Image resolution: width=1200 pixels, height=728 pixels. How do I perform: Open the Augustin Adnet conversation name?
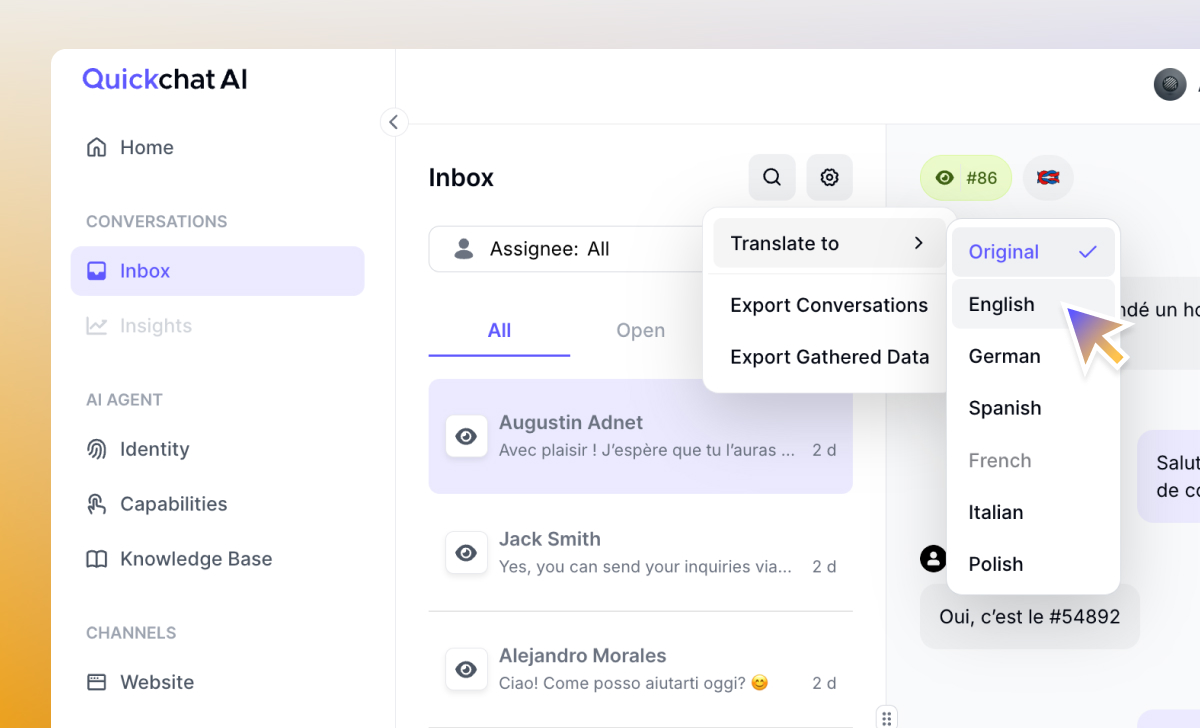tap(571, 422)
